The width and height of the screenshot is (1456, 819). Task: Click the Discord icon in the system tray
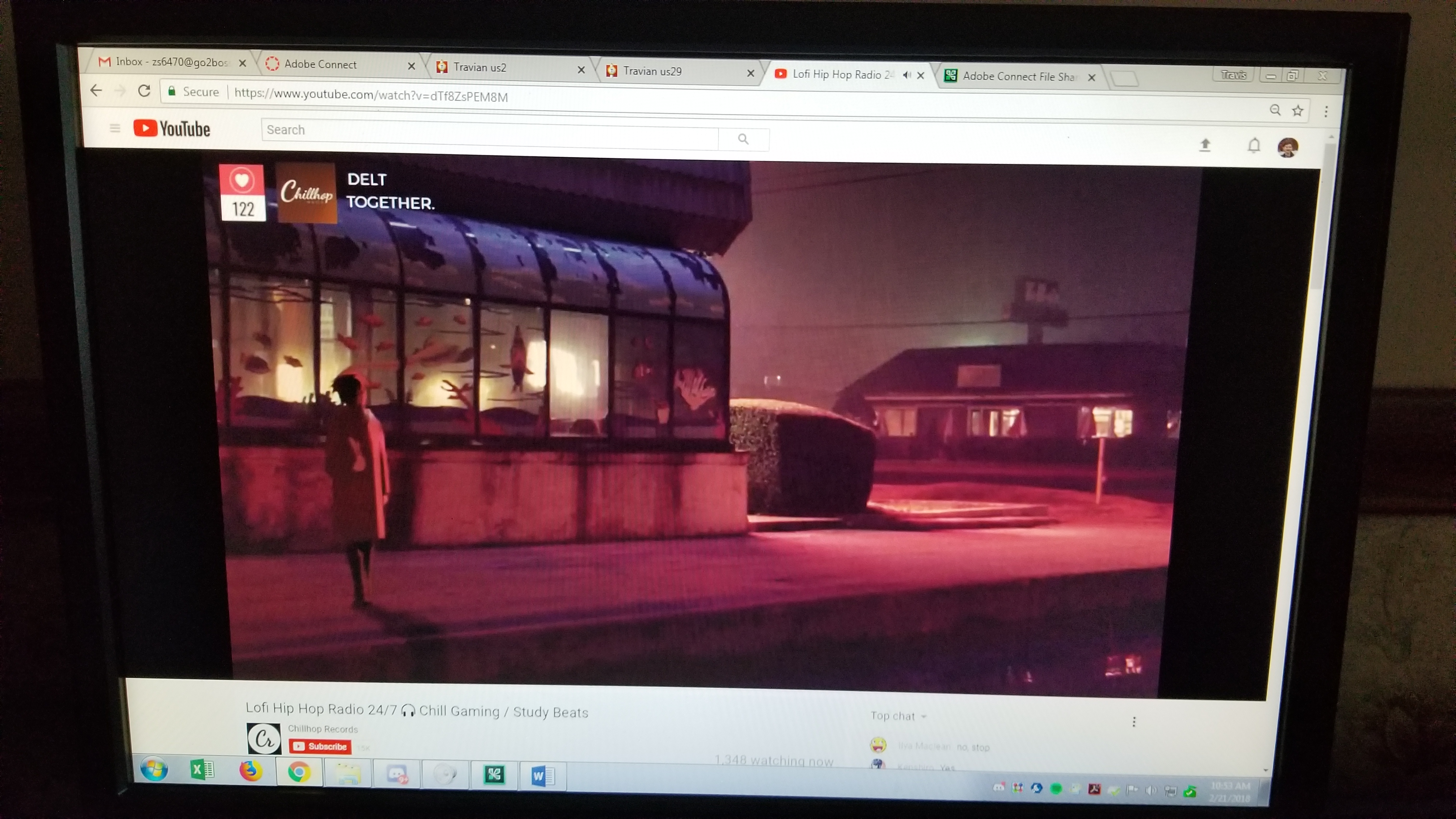999,787
